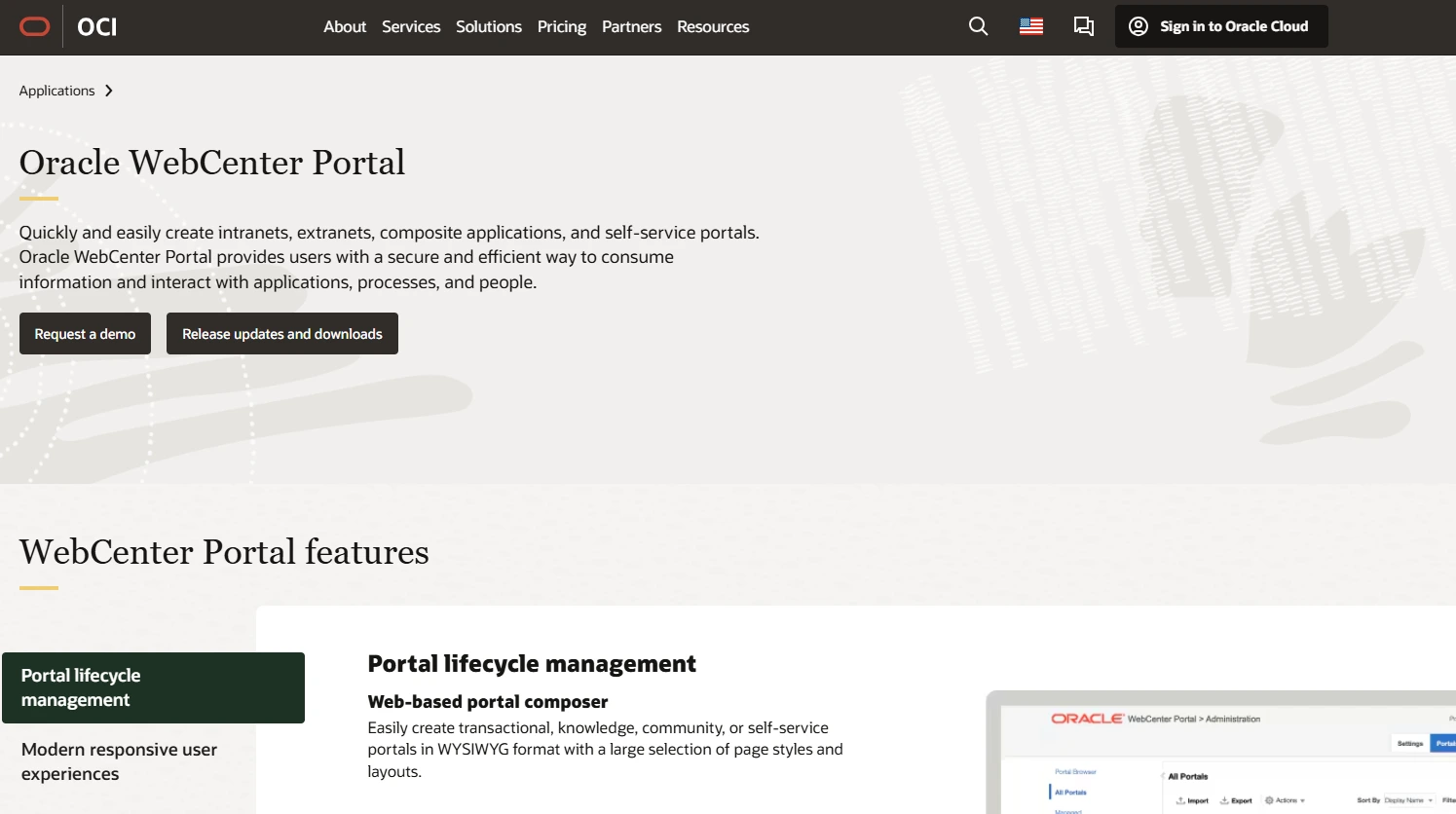
Task: Click the Oracle red logo icon
Action: tap(35, 26)
